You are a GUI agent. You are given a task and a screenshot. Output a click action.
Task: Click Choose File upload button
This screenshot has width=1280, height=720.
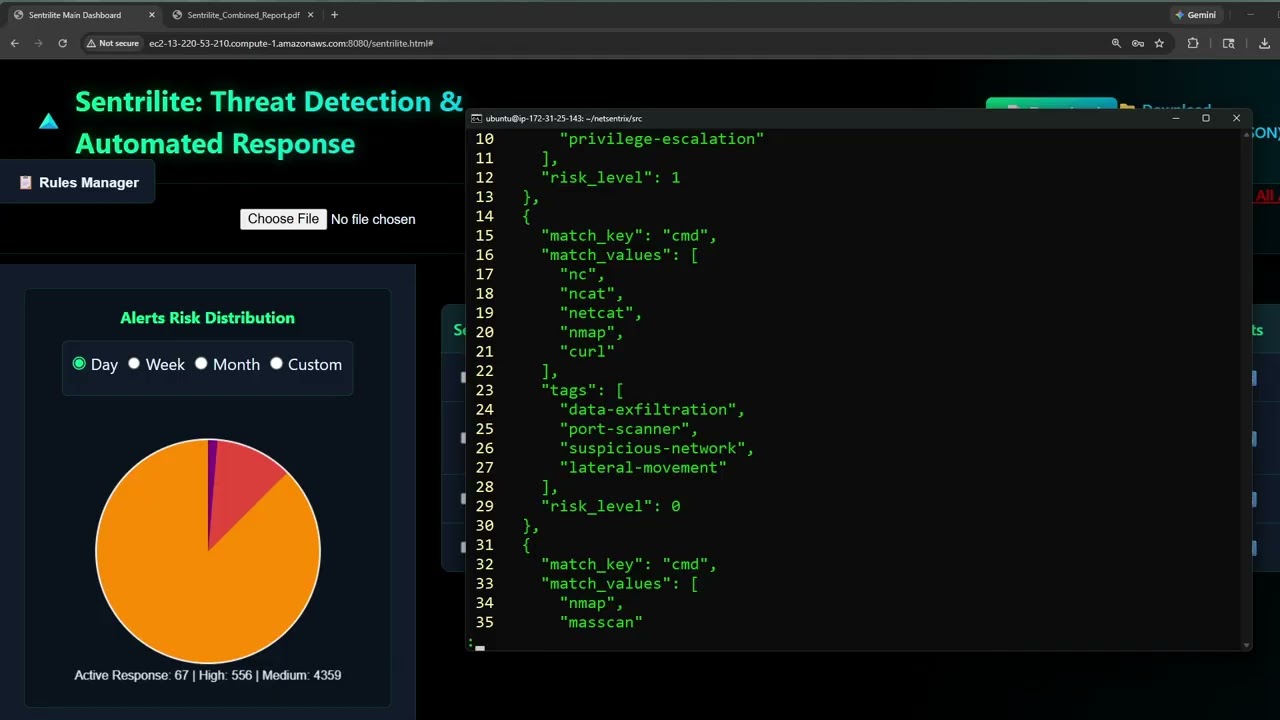pos(283,219)
